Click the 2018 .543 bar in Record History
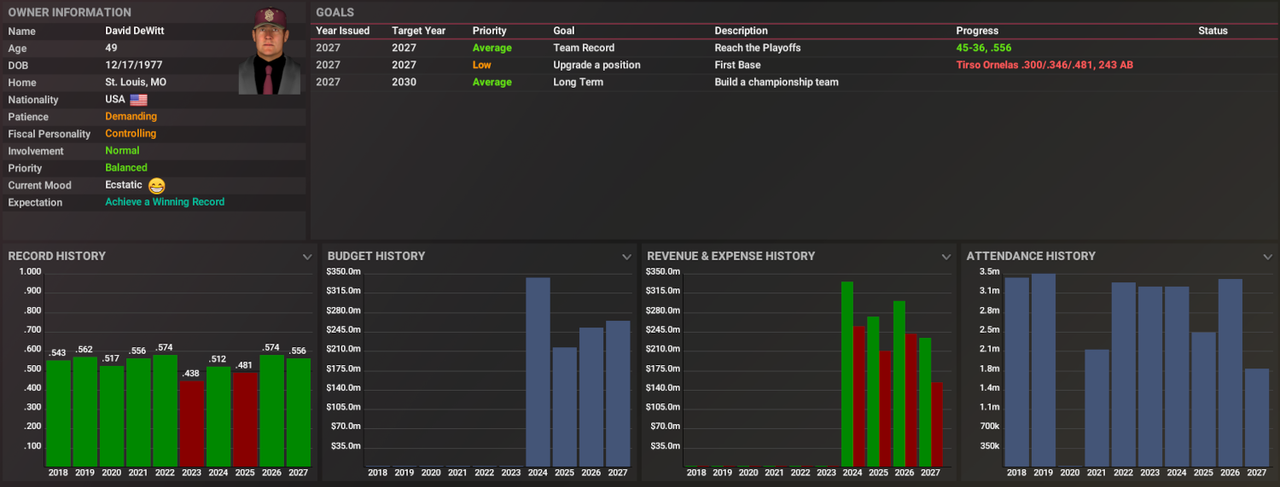This screenshot has height=487, width=1280. [58, 413]
